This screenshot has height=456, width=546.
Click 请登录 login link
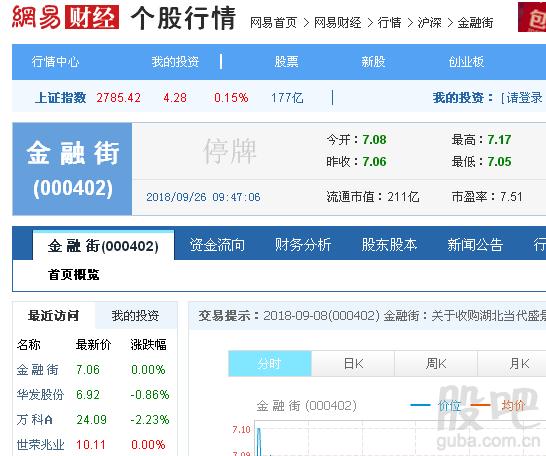click(x=524, y=98)
